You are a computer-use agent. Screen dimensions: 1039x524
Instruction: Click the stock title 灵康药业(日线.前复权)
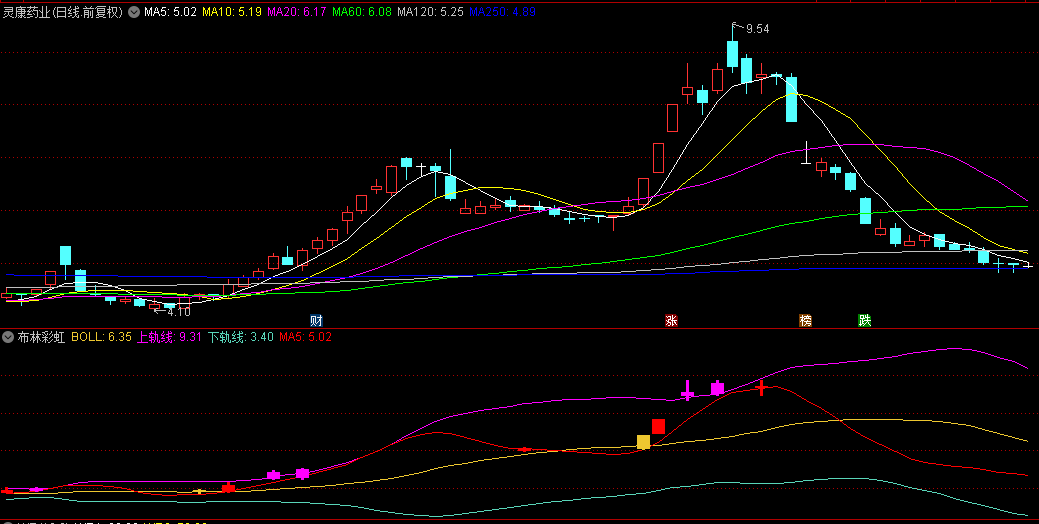coord(63,12)
